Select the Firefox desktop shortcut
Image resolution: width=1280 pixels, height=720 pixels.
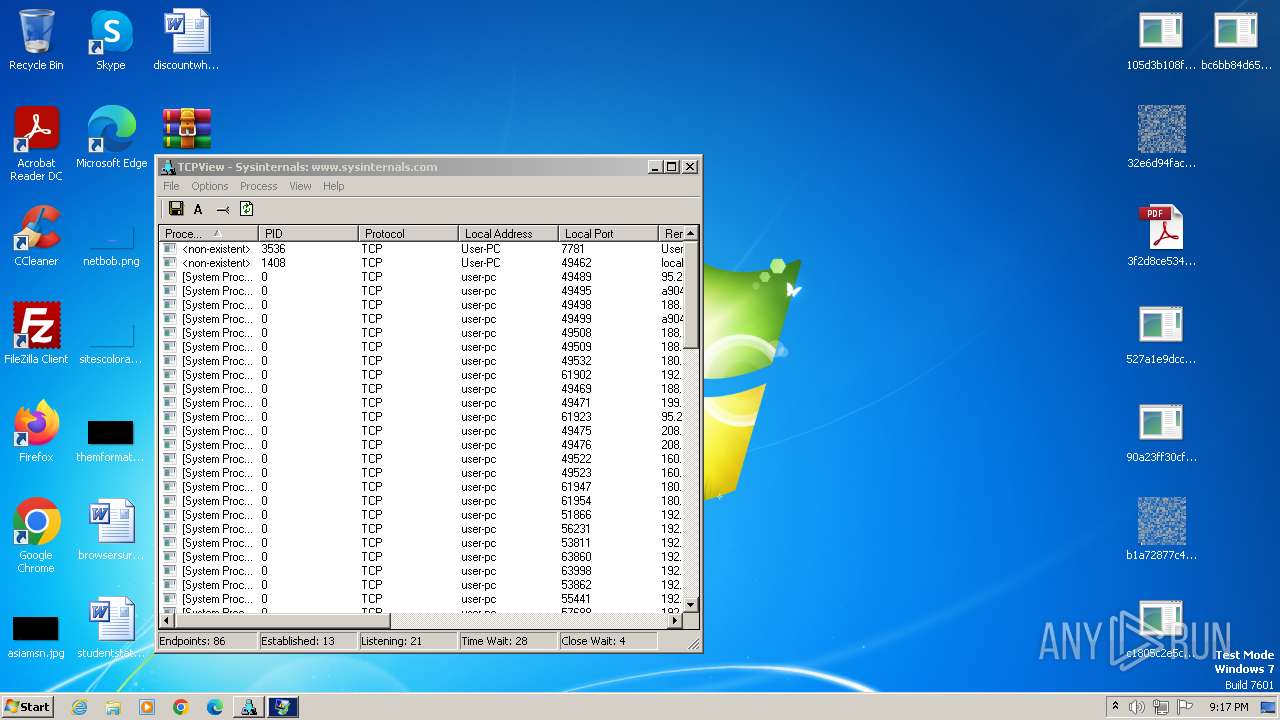(x=36, y=432)
